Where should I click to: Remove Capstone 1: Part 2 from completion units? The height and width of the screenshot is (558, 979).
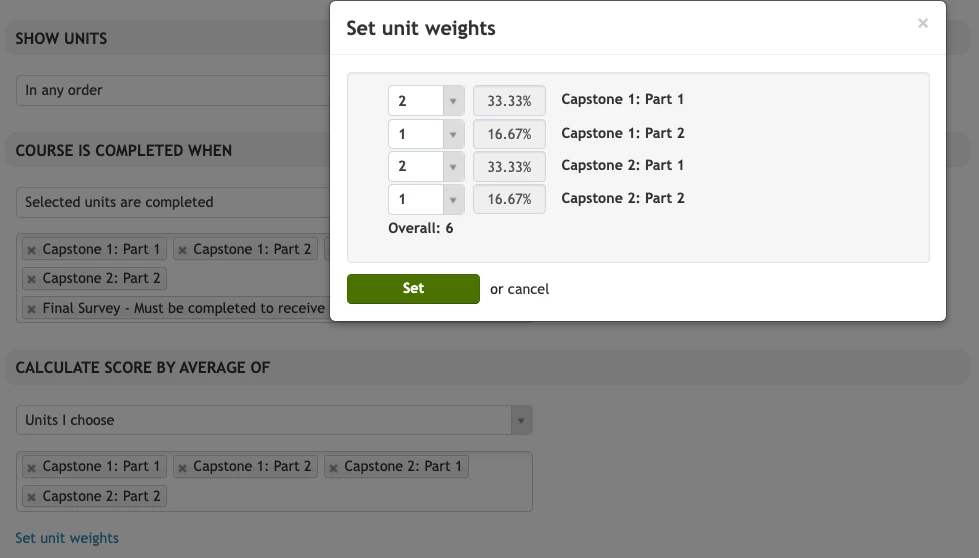coord(183,250)
